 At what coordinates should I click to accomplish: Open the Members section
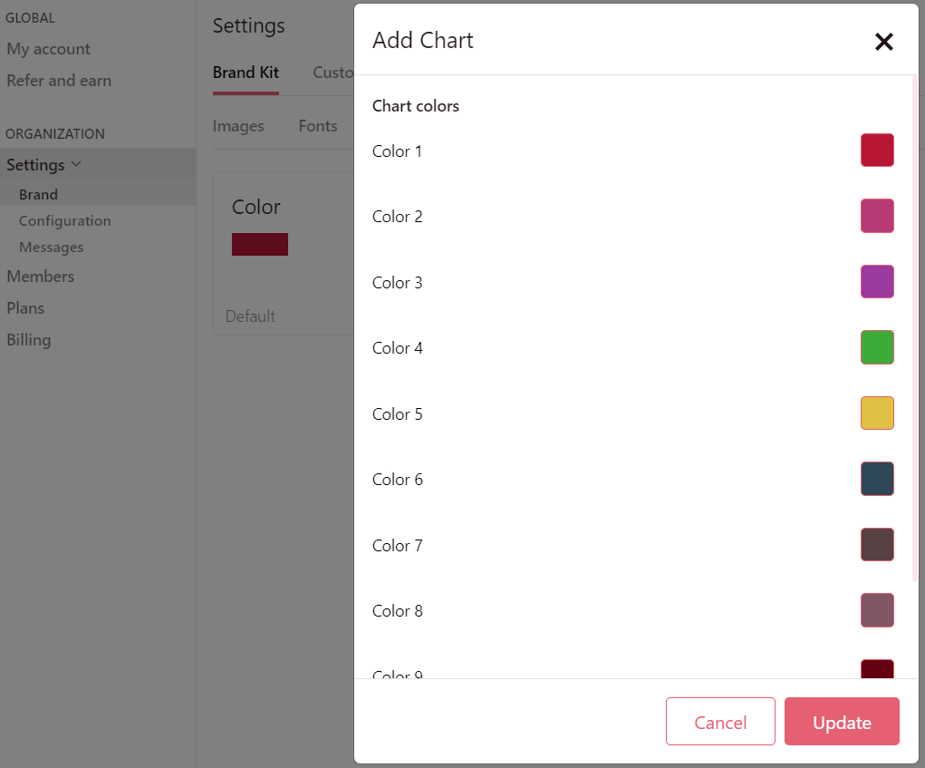coord(40,276)
